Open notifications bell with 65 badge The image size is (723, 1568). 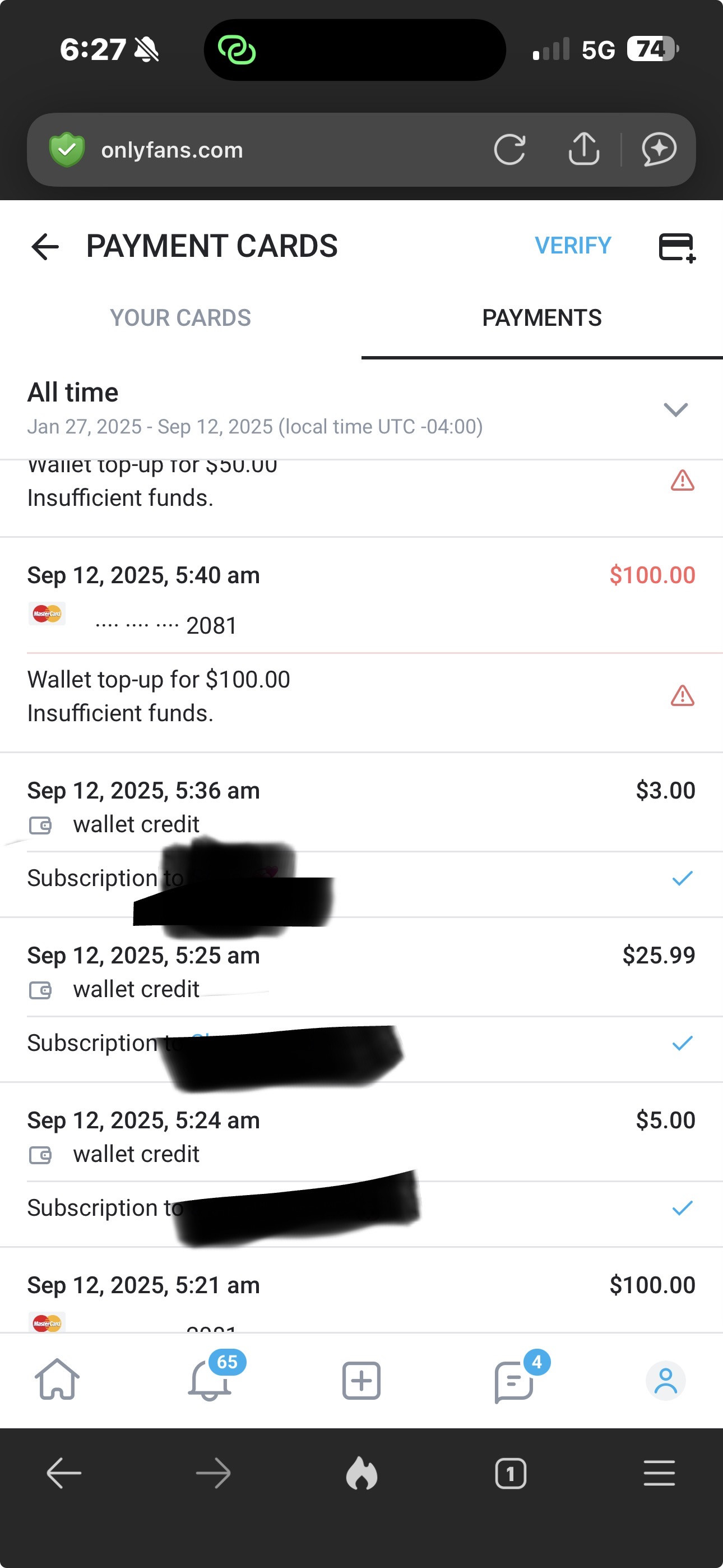(210, 1380)
